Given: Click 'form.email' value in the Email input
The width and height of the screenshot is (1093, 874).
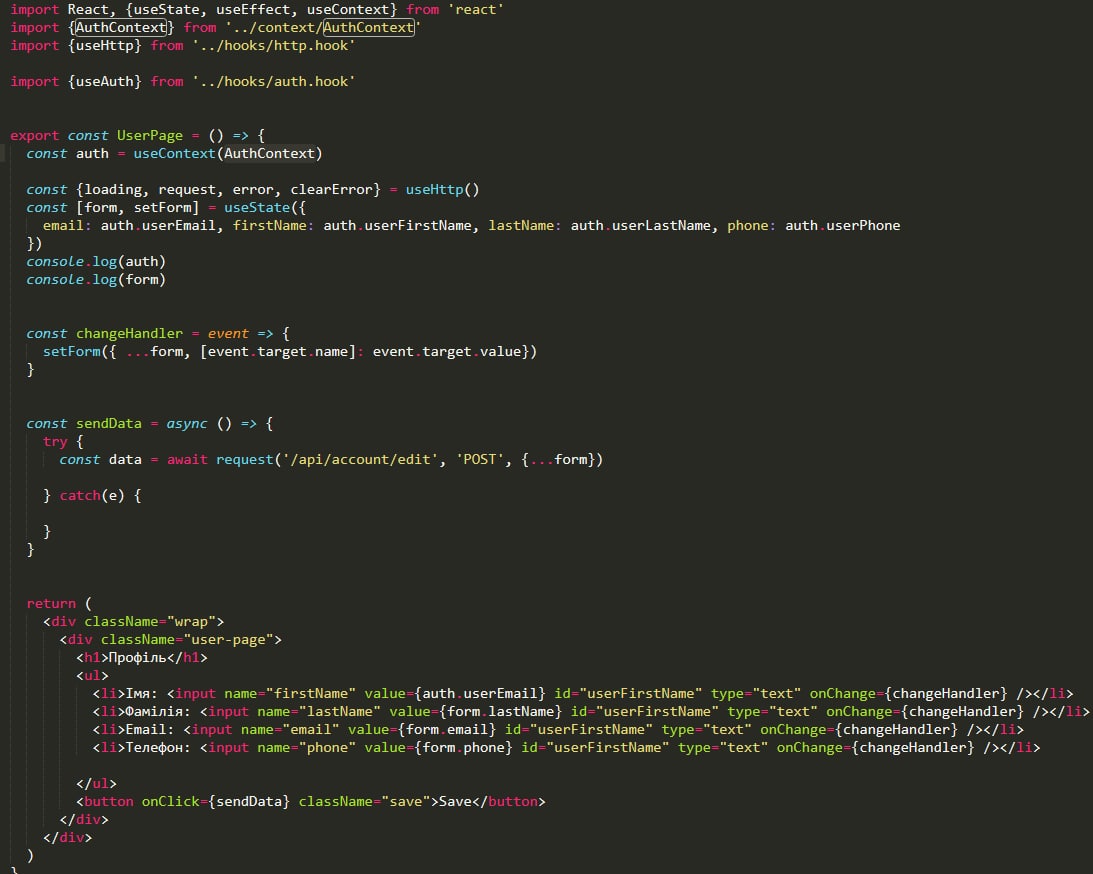Looking at the screenshot, I should (x=446, y=730).
